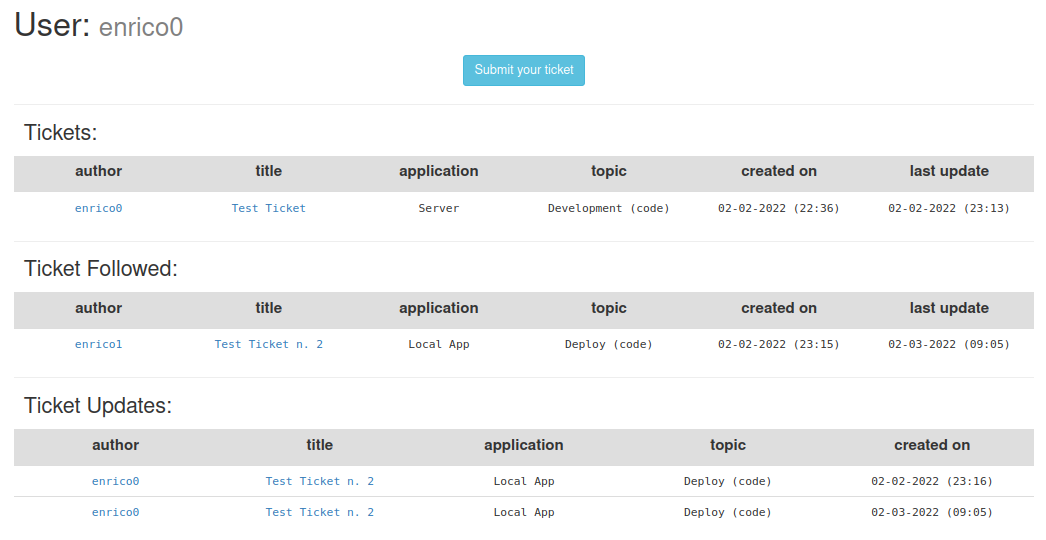Screen dimensions: 1046x540
Task: Click the Tickets: section heading
Action: [61, 132]
